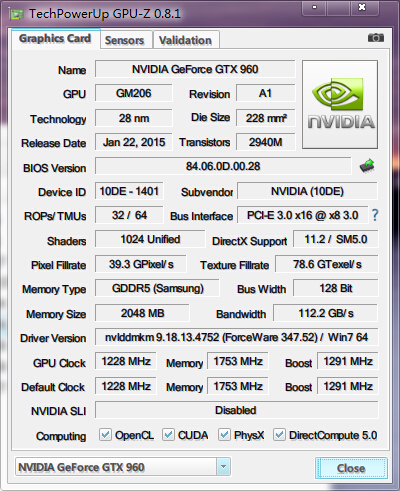Click the Device ID field 10DE - 1401

[129, 191]
